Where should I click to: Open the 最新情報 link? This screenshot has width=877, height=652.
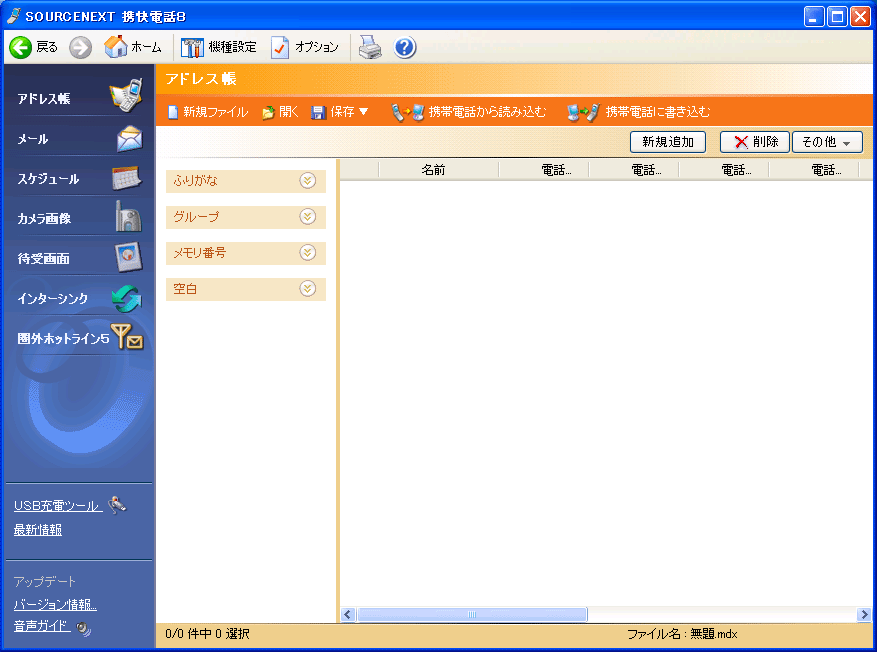(x=37, y=530)
